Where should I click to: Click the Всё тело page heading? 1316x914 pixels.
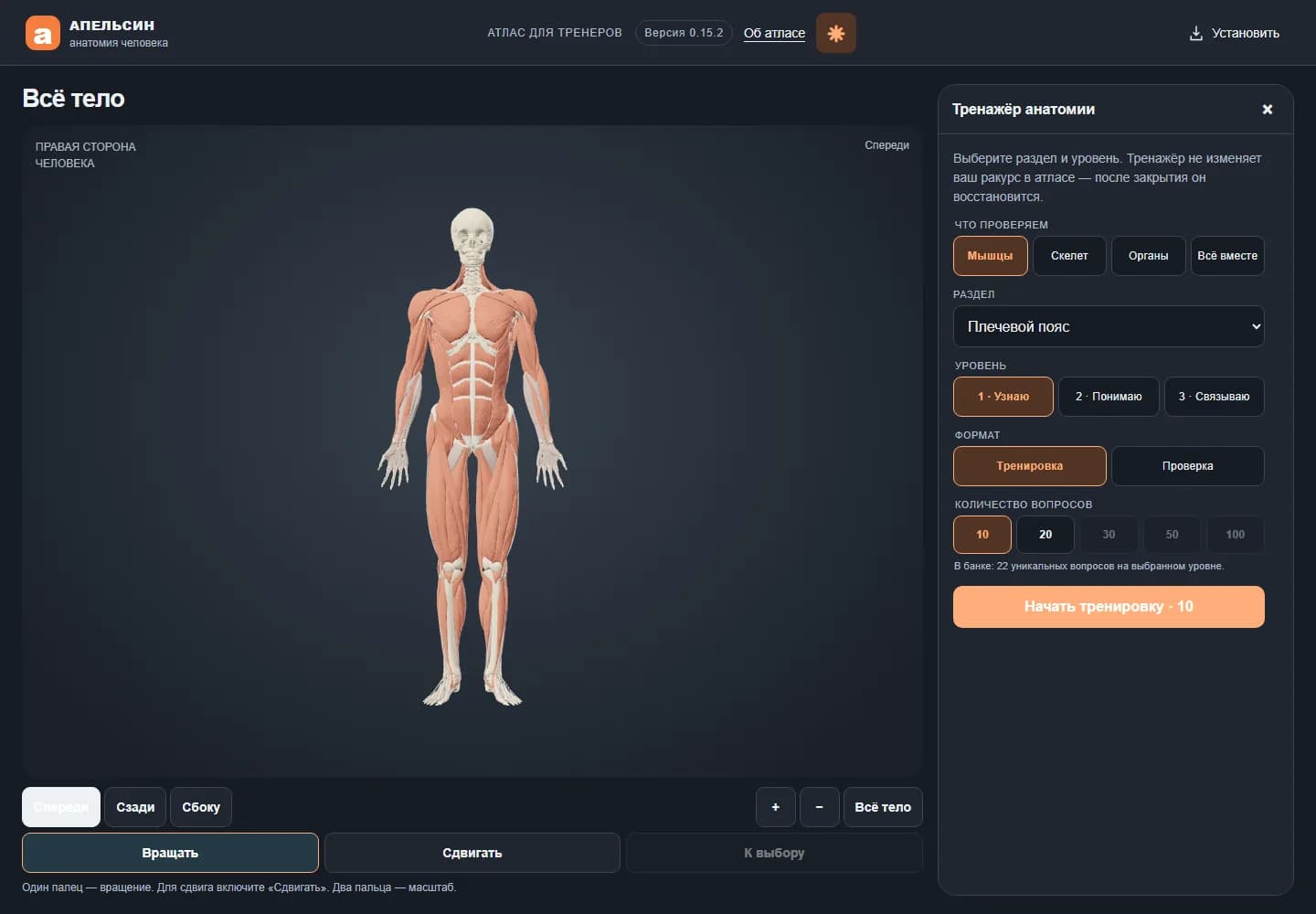tap(73, 99)
